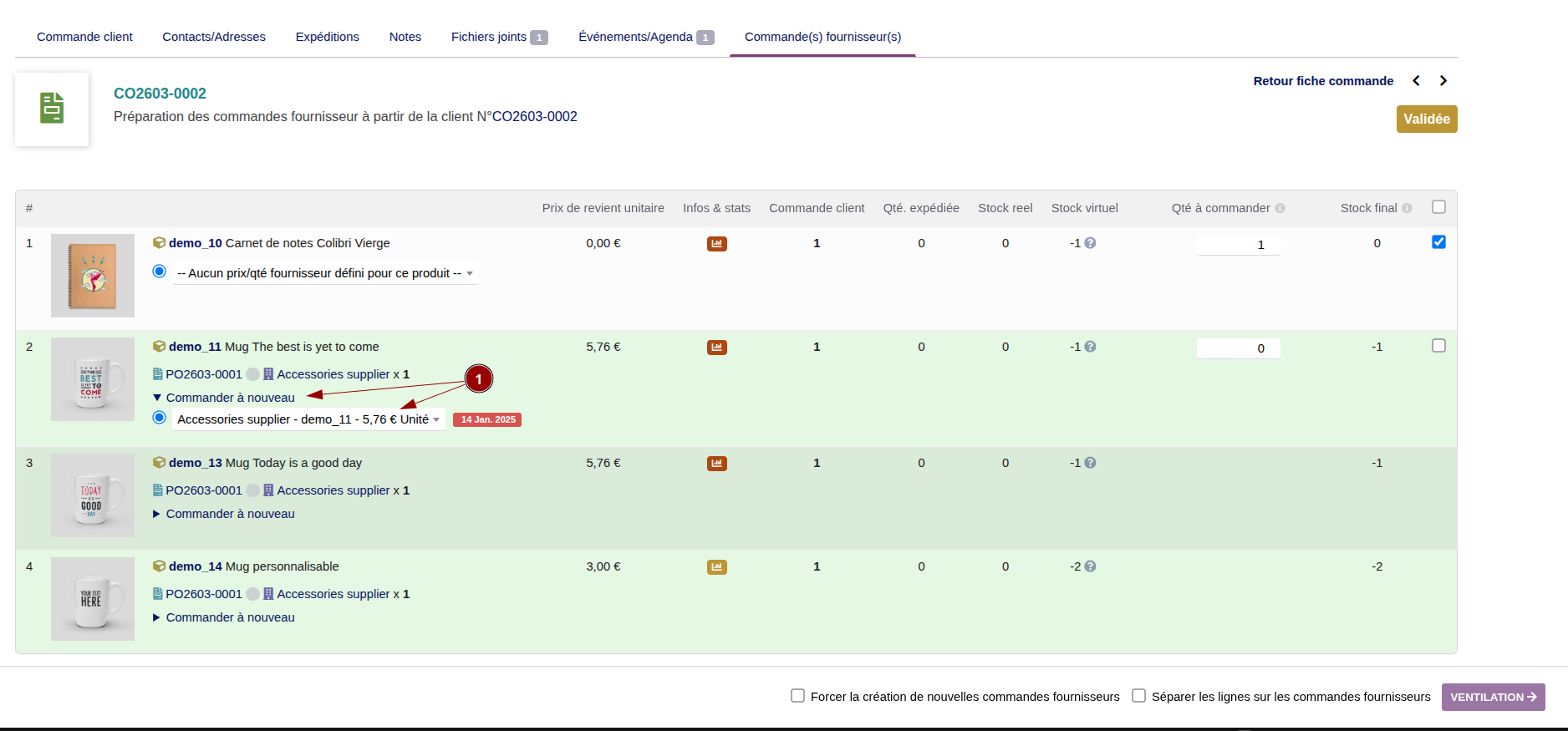Click help icon beside demo_10 virtual stock
This screenshot has width=1568, height=731.
(1090, 243)
